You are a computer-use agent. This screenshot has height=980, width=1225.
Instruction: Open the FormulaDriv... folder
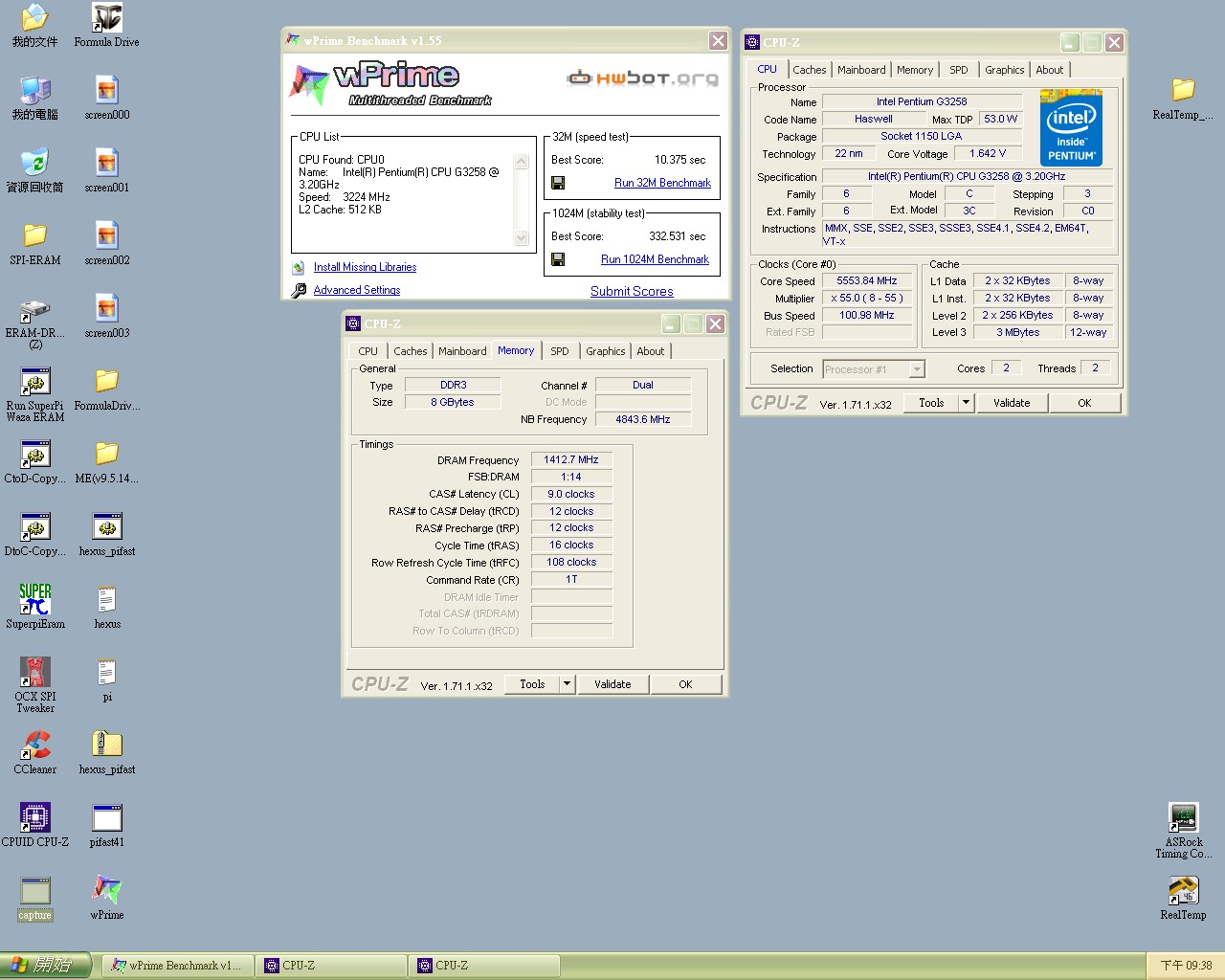pos(106,389)
